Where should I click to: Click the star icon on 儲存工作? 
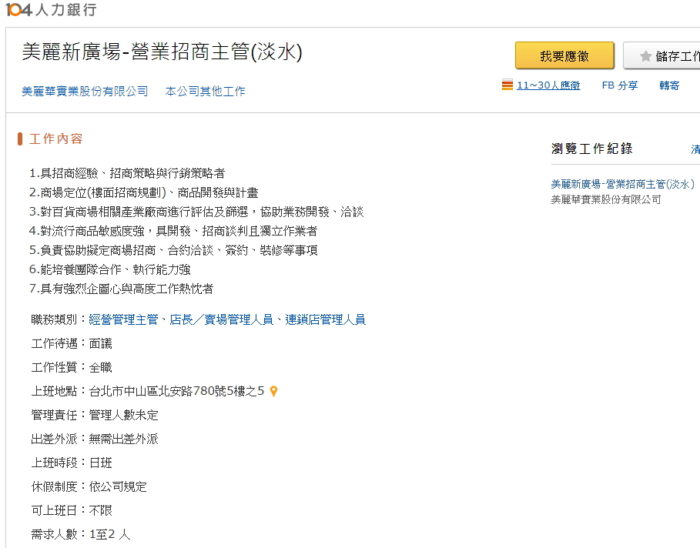645,56
